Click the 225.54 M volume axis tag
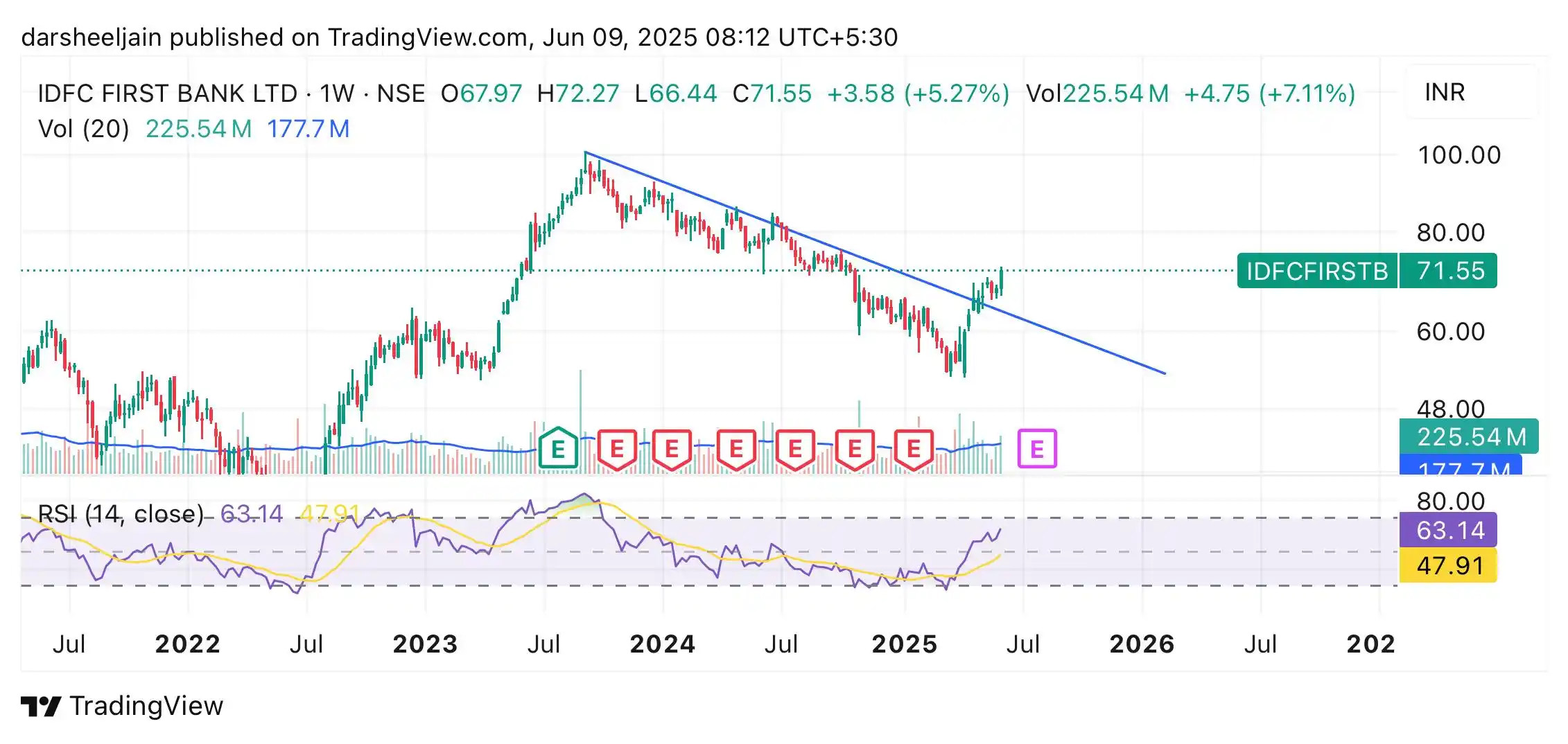 coord(1470,436)
